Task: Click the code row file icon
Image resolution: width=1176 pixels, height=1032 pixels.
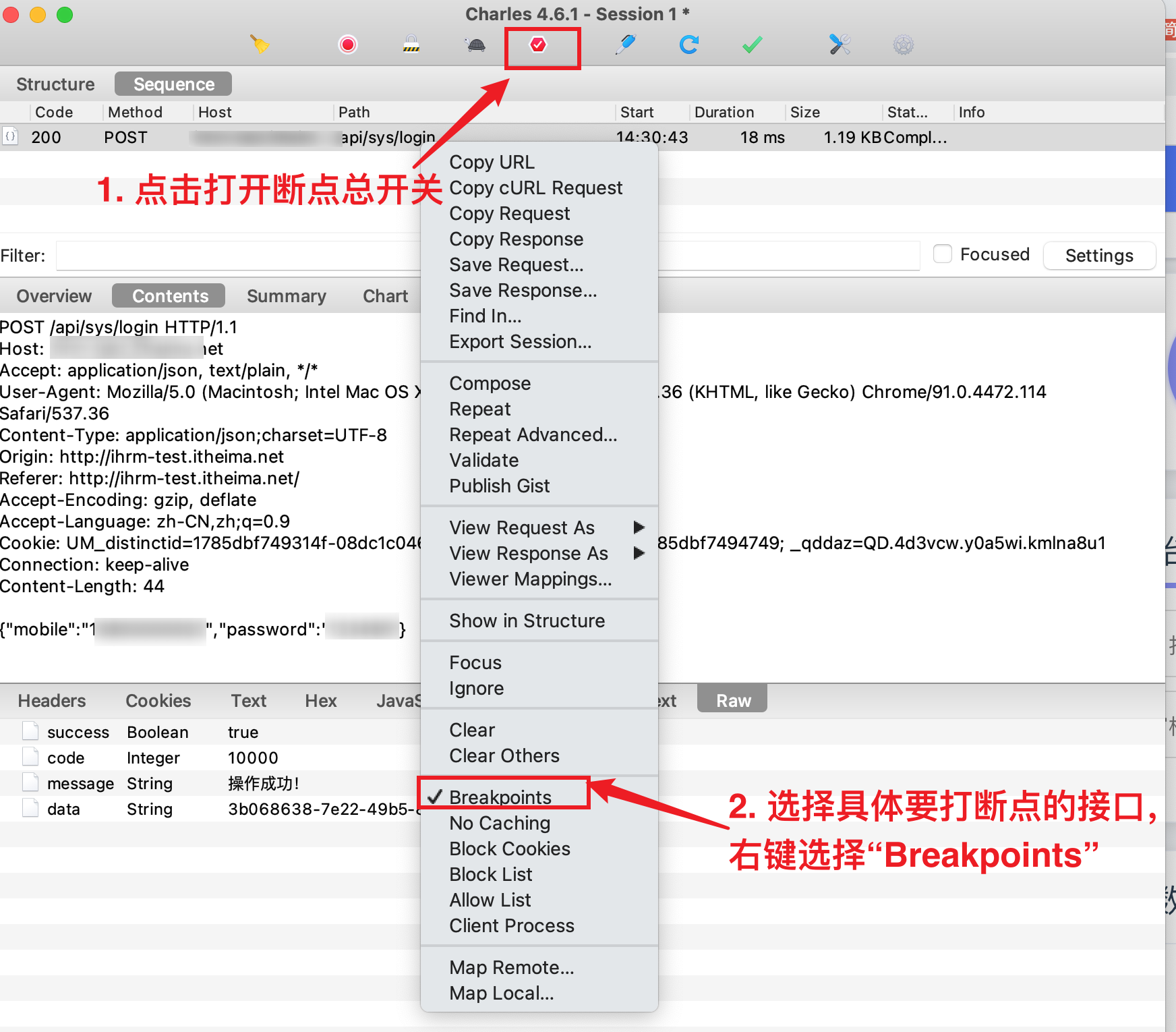Action: click(30, 757)
